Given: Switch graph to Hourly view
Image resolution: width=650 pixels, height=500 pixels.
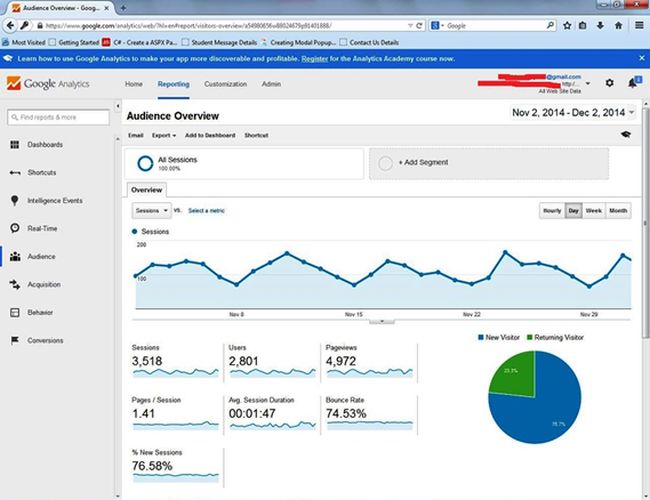Looking at the screenshot, I should pos(552,211).
